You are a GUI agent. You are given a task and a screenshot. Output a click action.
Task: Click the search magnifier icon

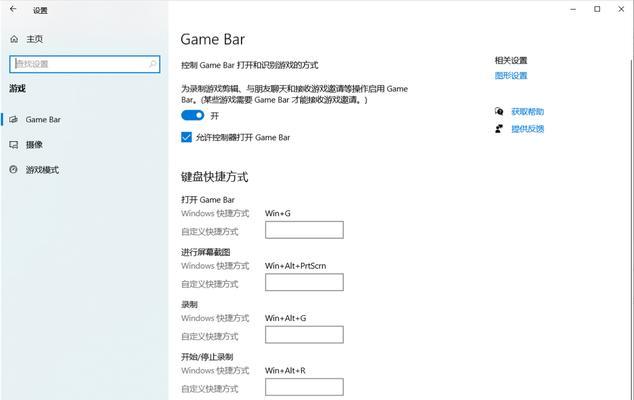[x=153, y=64]
